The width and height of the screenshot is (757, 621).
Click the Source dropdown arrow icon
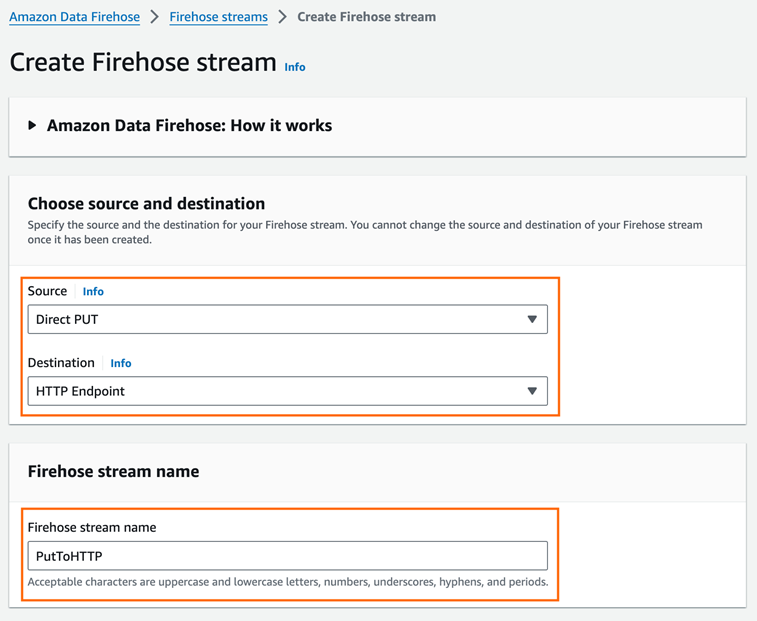point(532,319)
